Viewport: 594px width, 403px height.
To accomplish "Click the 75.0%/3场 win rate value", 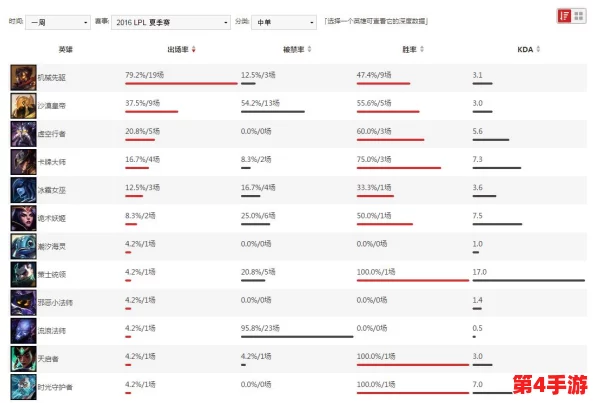I will pos(374,159).
